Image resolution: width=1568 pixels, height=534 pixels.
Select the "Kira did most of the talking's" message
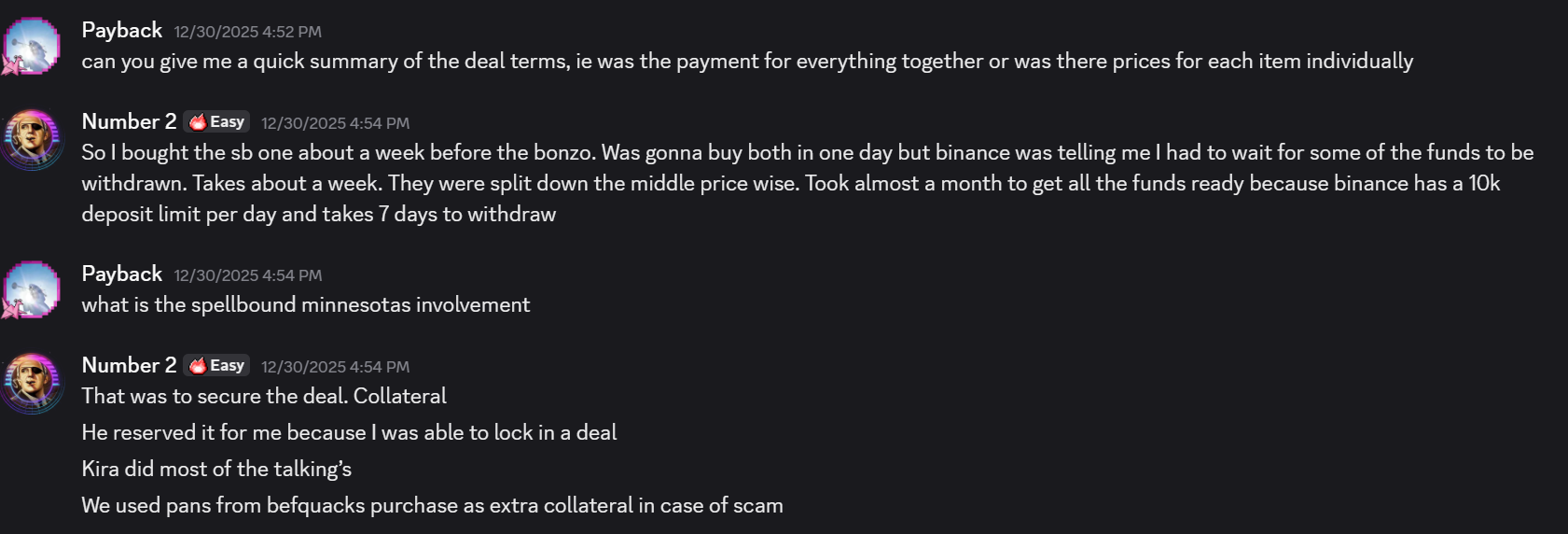[216, 470]
